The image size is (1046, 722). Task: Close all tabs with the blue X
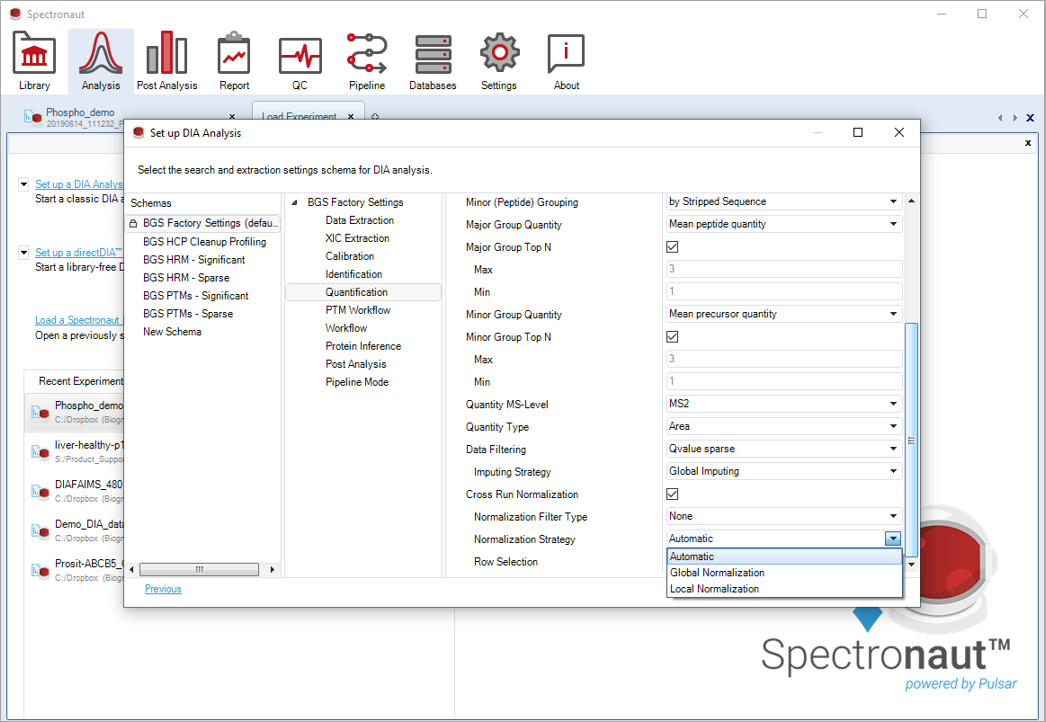point(1030,118)
